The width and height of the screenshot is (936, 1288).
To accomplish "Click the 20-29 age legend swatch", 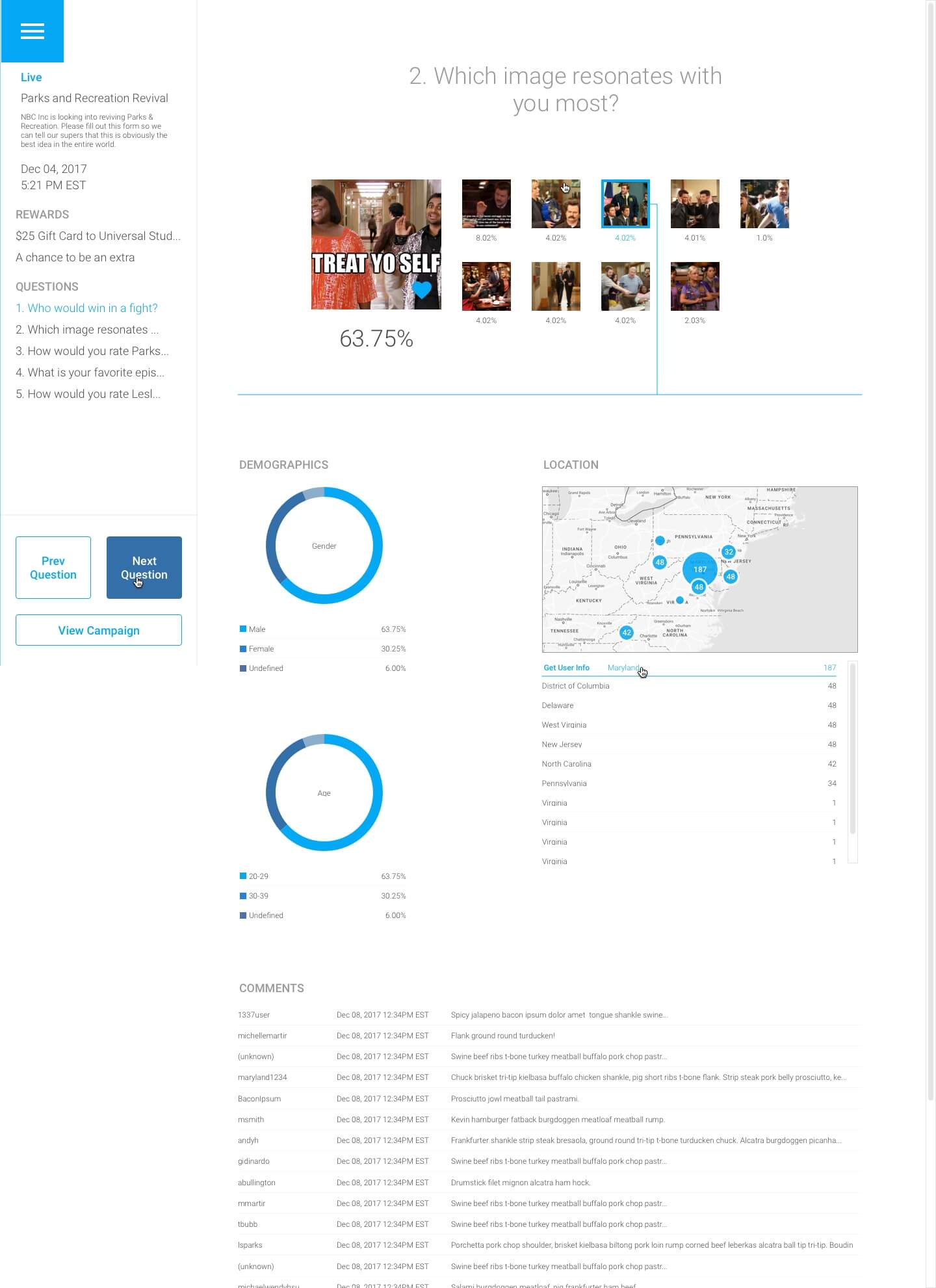I will coord(243,876).
